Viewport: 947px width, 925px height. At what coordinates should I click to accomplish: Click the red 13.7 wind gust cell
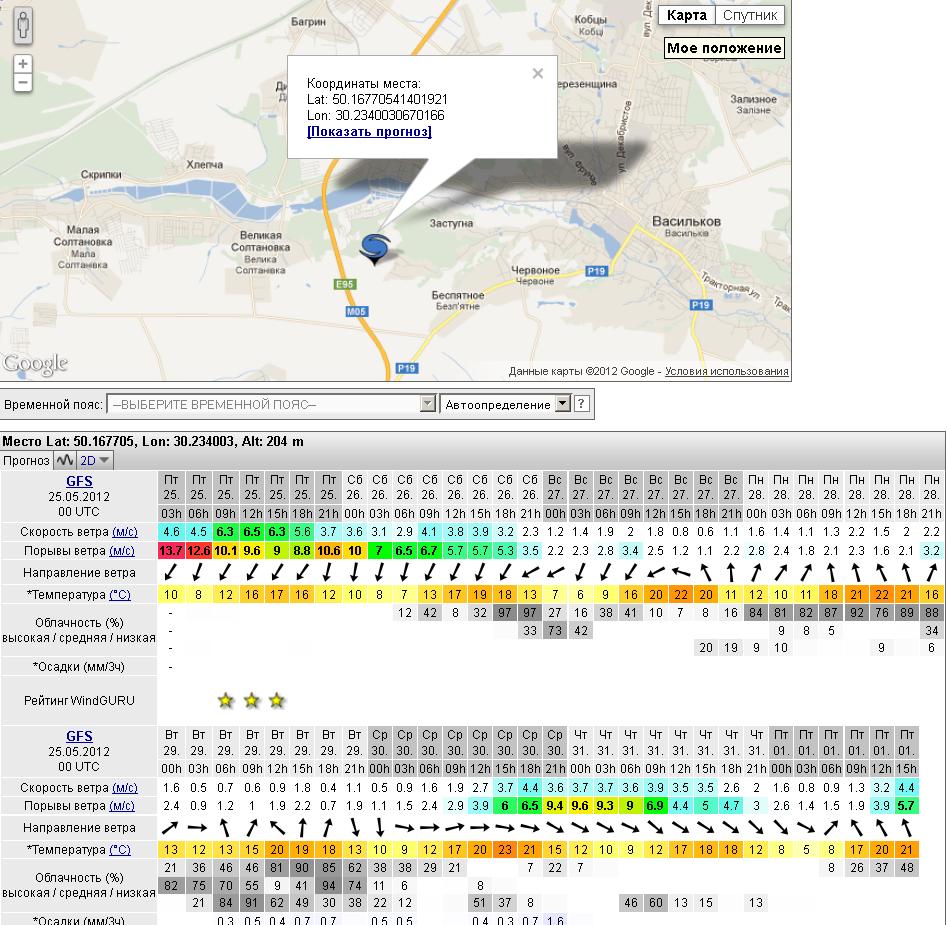tap(171, 551)
